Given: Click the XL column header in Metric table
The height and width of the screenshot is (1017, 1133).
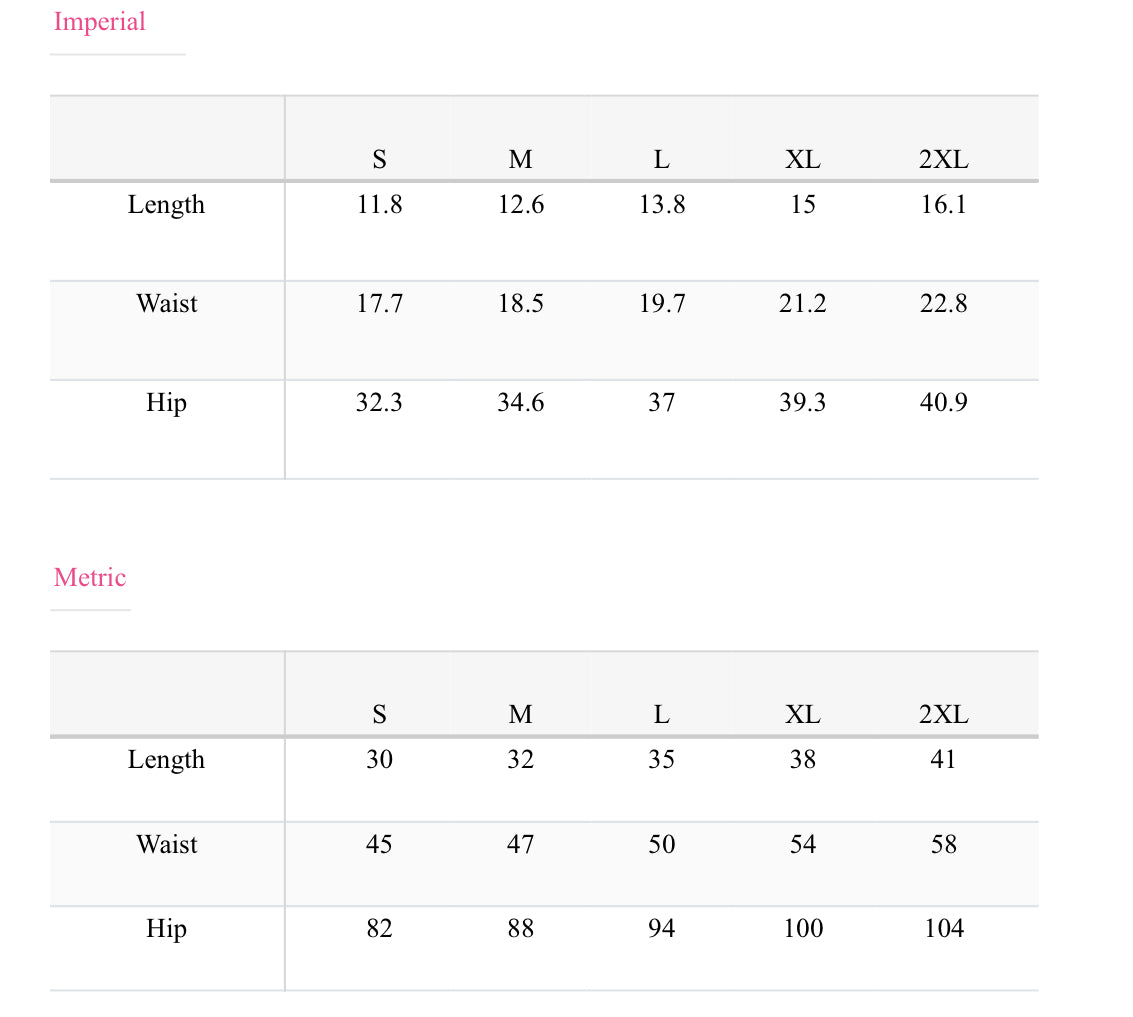Looking at the screenshot, I should pos(802,714).
